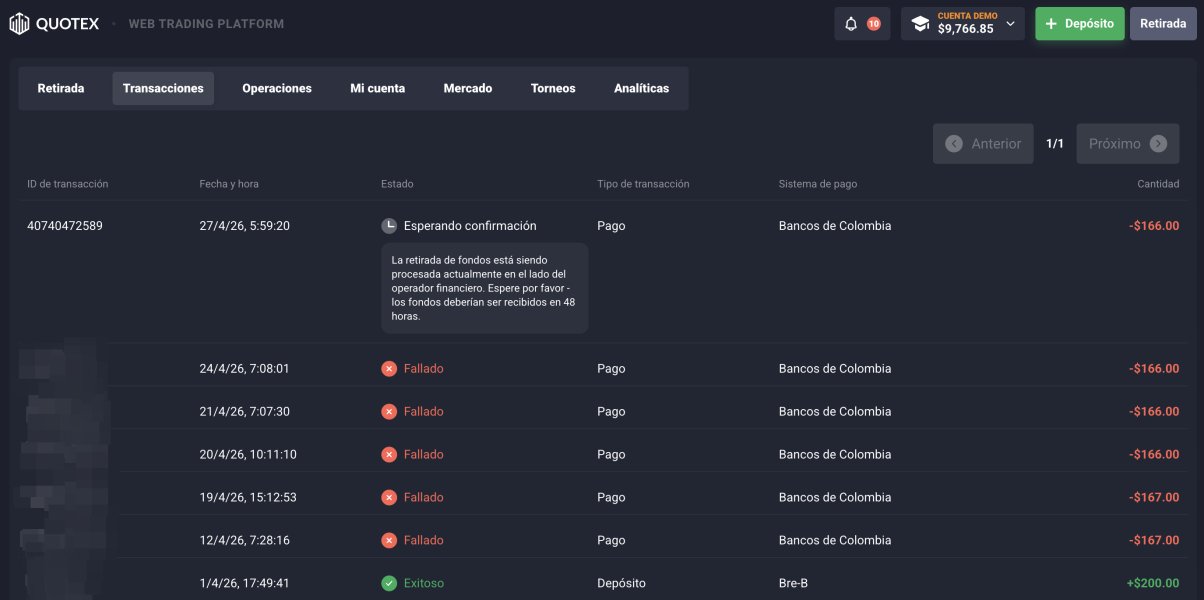
Task: Switch to the Operaciones tab
Action: click(277, 88)
